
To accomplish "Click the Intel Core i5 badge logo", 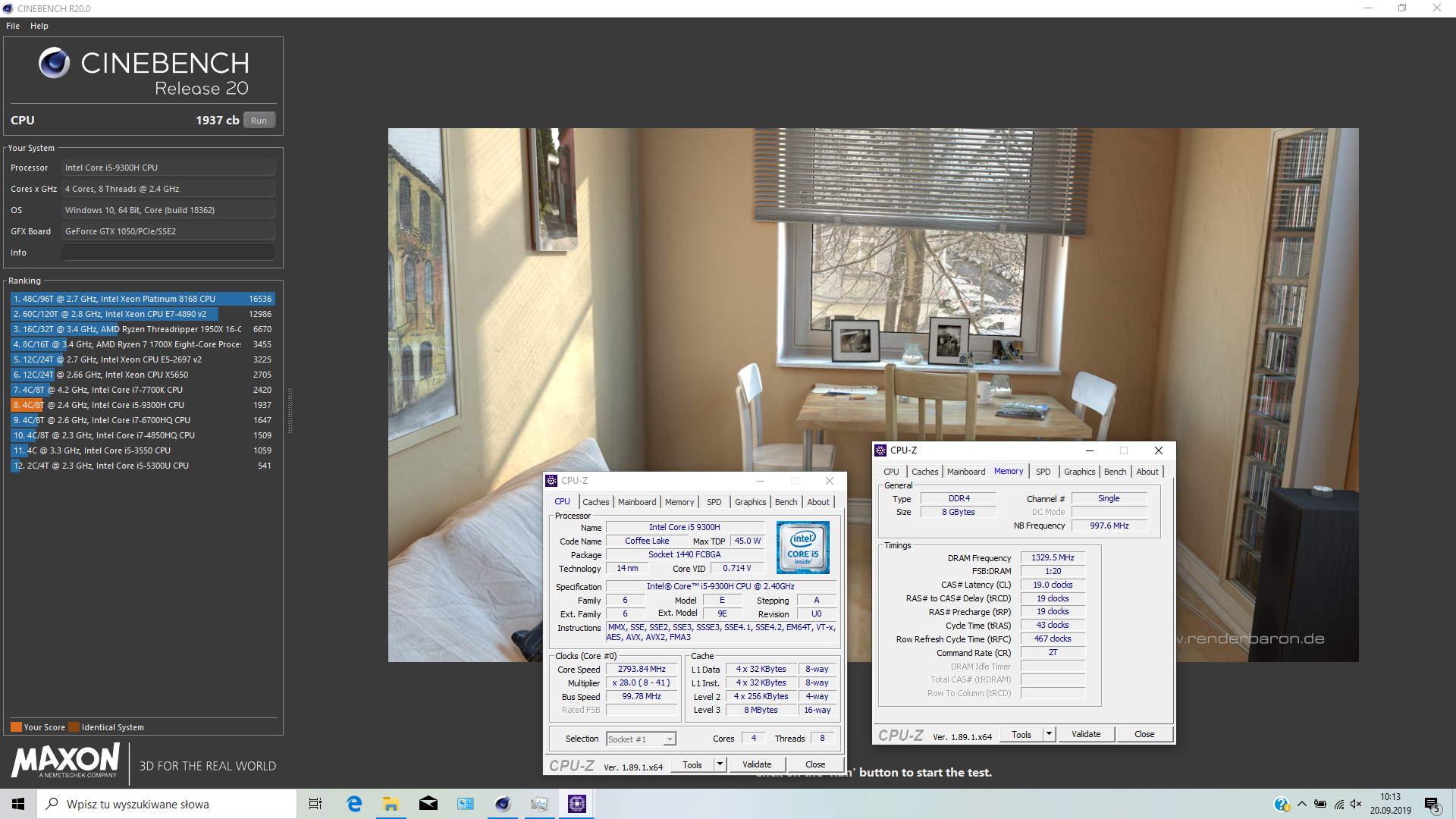I will [802, 547].
